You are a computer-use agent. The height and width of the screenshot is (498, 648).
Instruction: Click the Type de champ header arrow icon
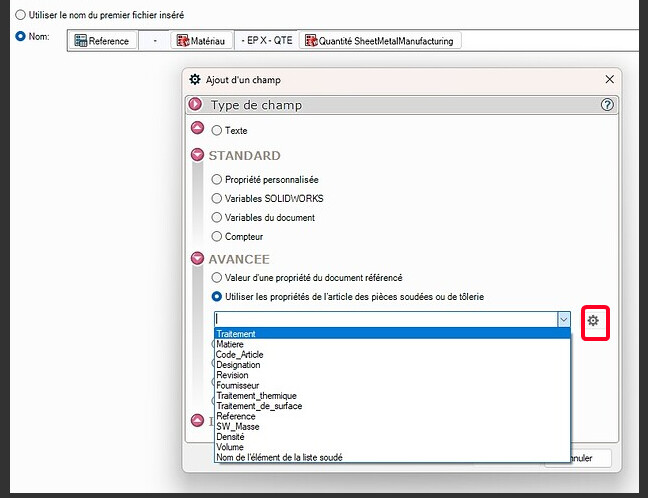coord(196,105)
